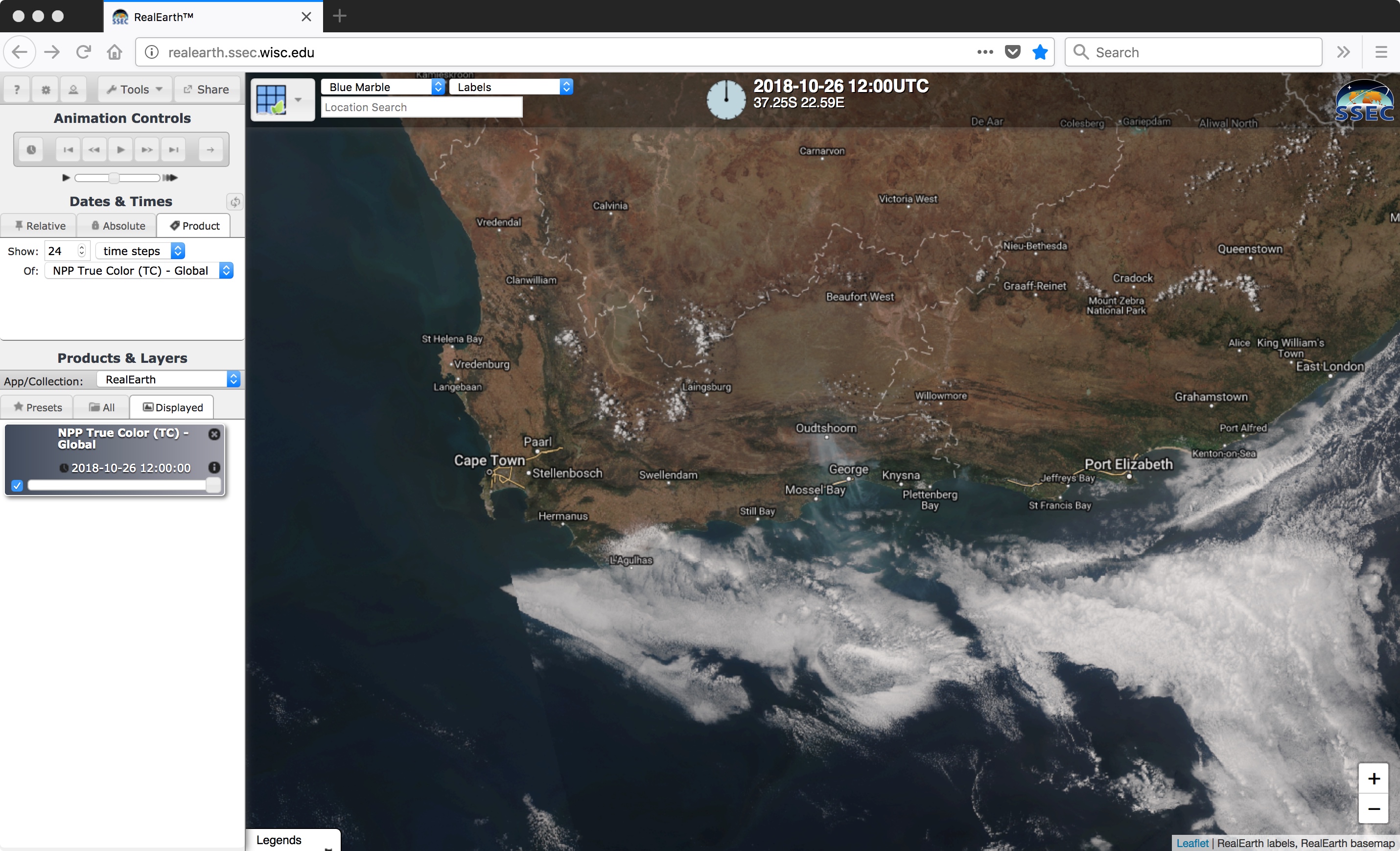Click the Location Search field
1400x851 pixels.
421,107
